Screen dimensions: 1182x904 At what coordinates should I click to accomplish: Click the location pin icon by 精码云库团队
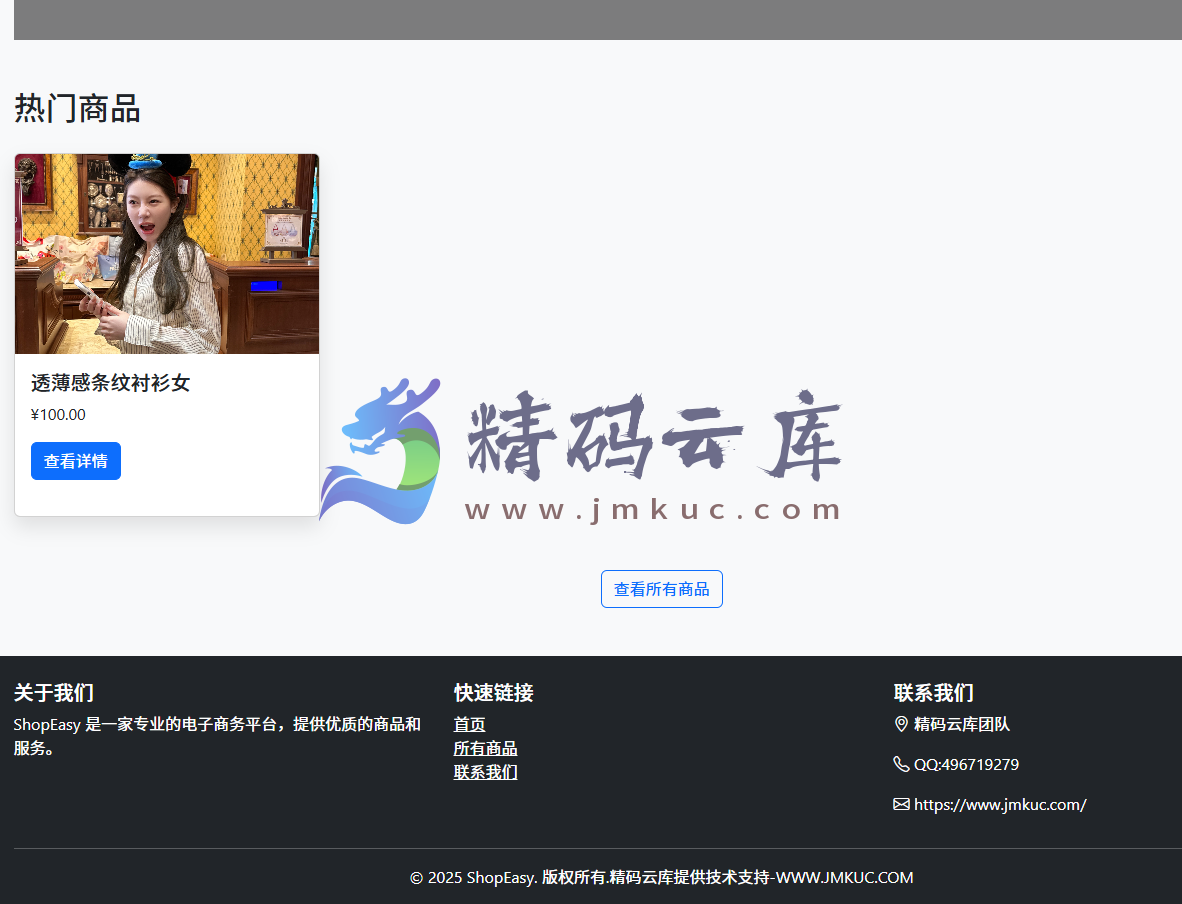(901, 724)
